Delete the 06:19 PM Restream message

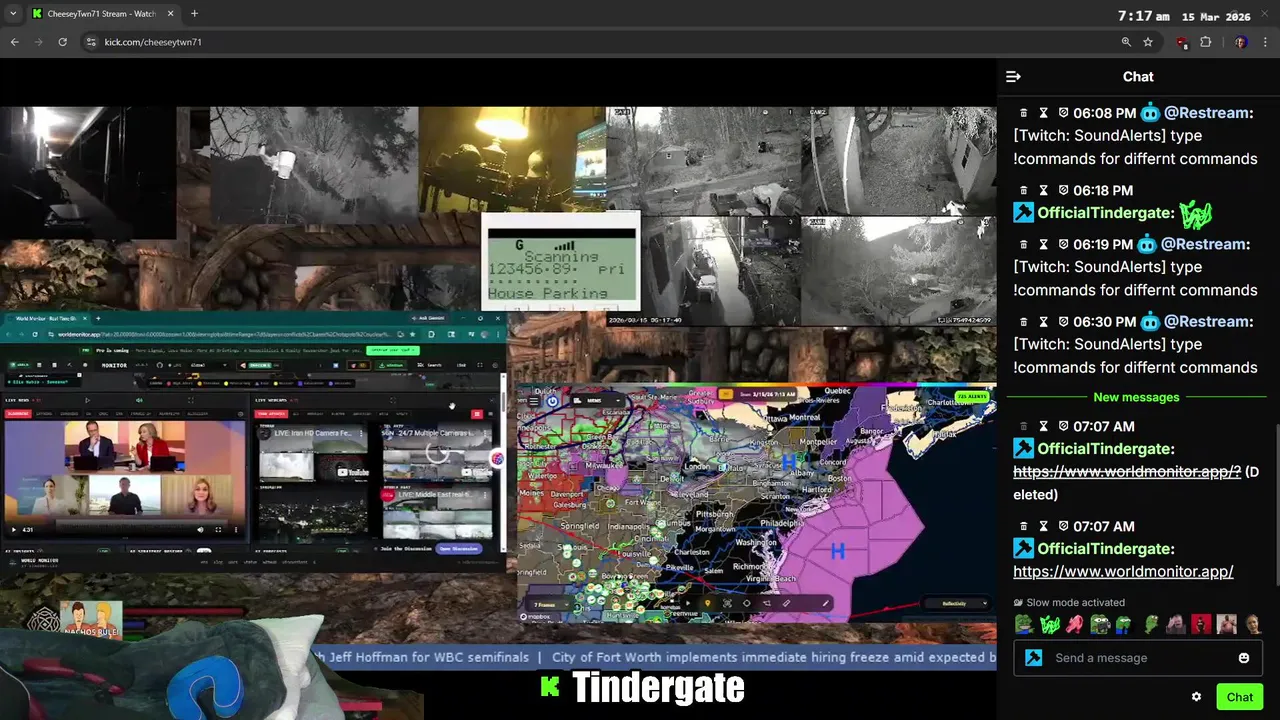click(x=1023, y=244)
